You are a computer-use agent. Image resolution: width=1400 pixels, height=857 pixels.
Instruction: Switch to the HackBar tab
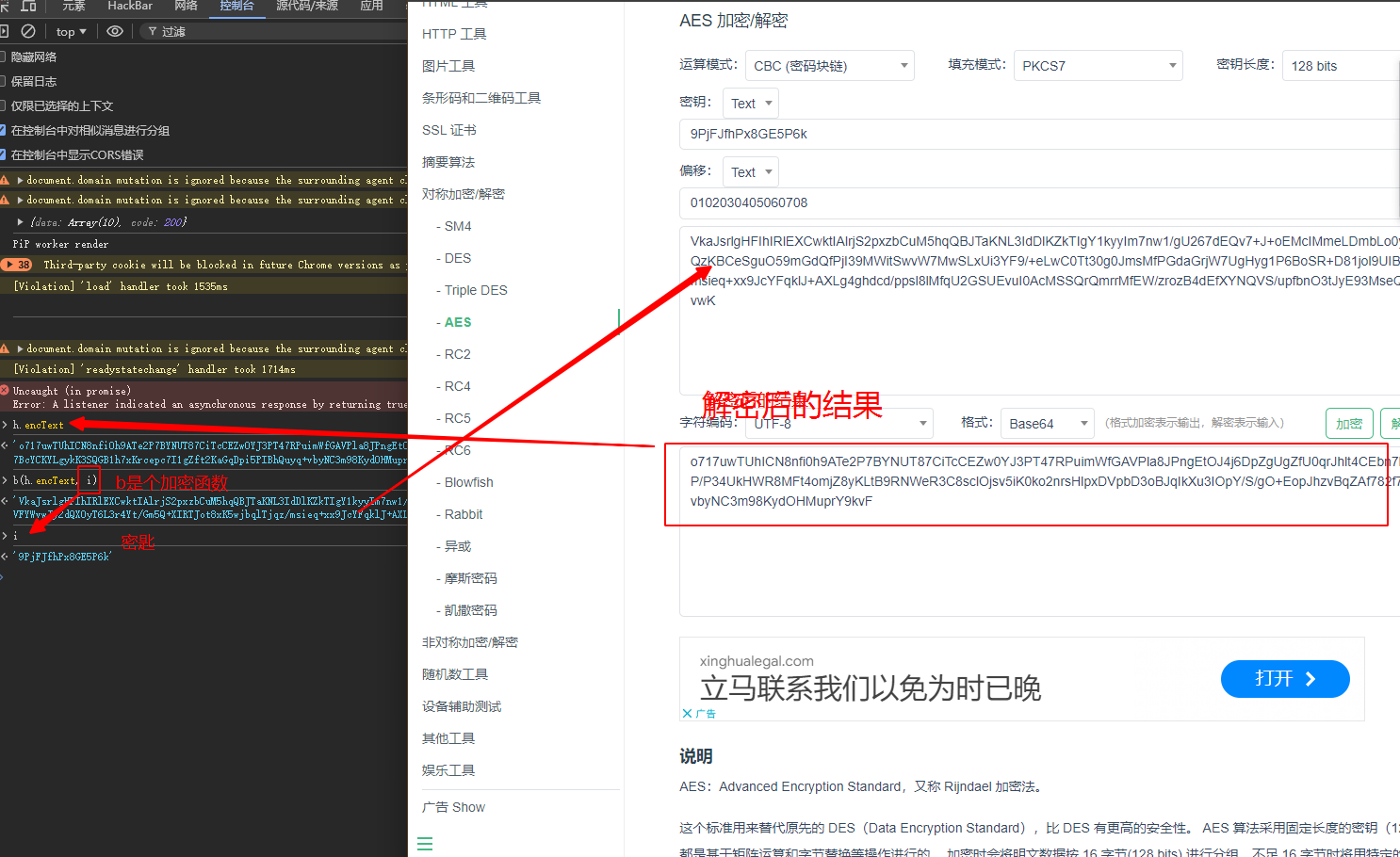tap(130, 6)
